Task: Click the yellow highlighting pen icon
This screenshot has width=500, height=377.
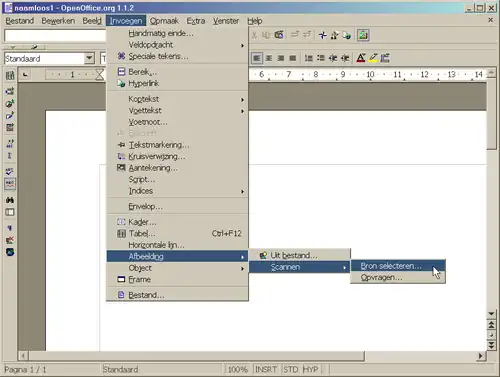Action: [x=373, y=58]
